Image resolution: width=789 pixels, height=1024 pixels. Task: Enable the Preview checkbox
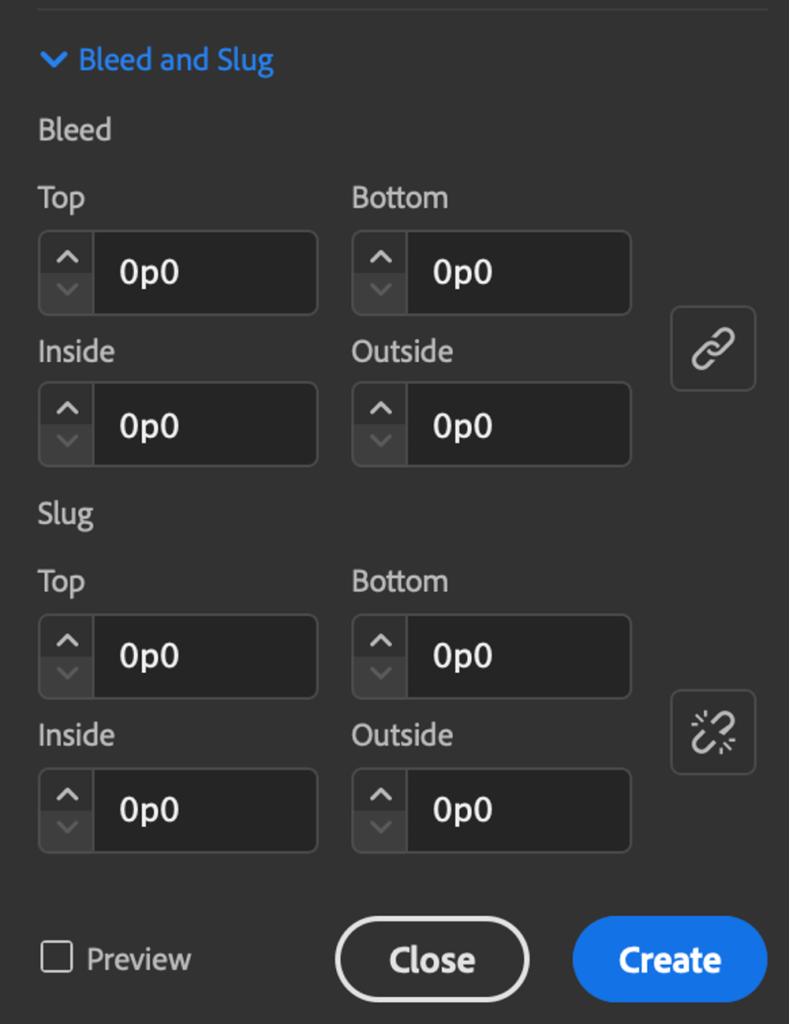pos(57,958)
